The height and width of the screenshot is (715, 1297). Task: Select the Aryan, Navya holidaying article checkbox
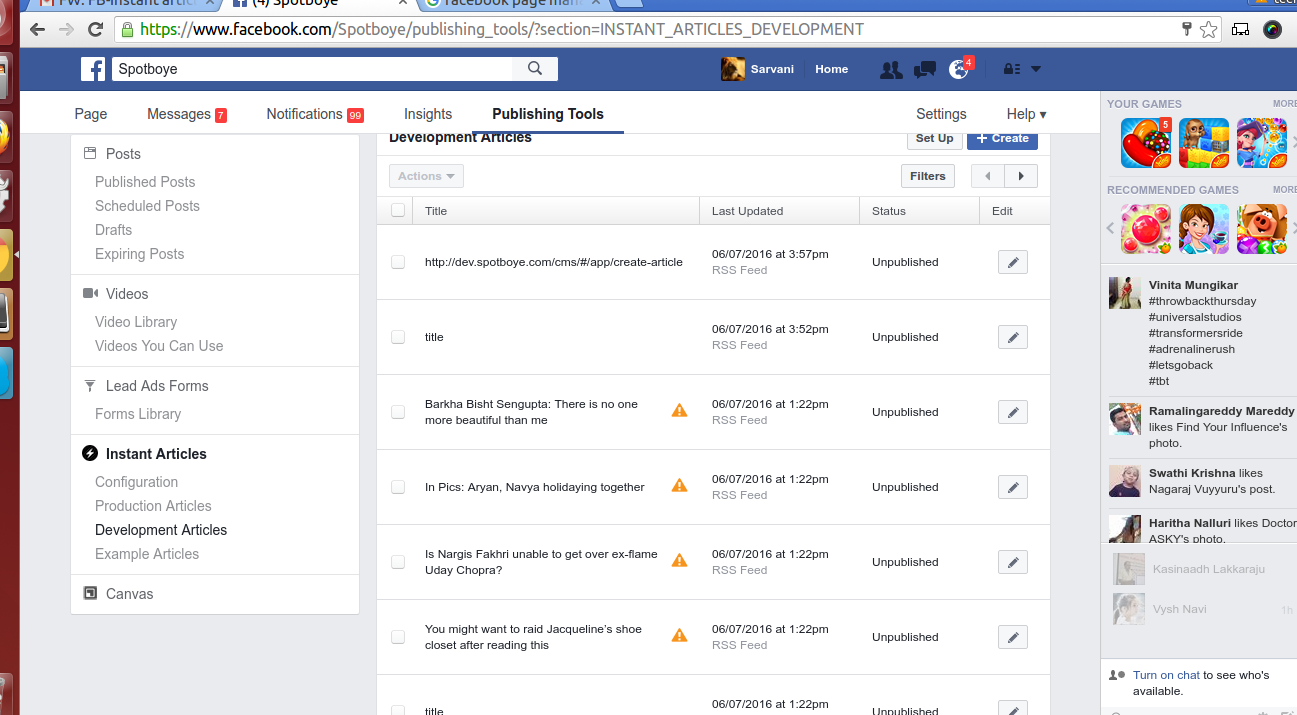tap(398, 487)
